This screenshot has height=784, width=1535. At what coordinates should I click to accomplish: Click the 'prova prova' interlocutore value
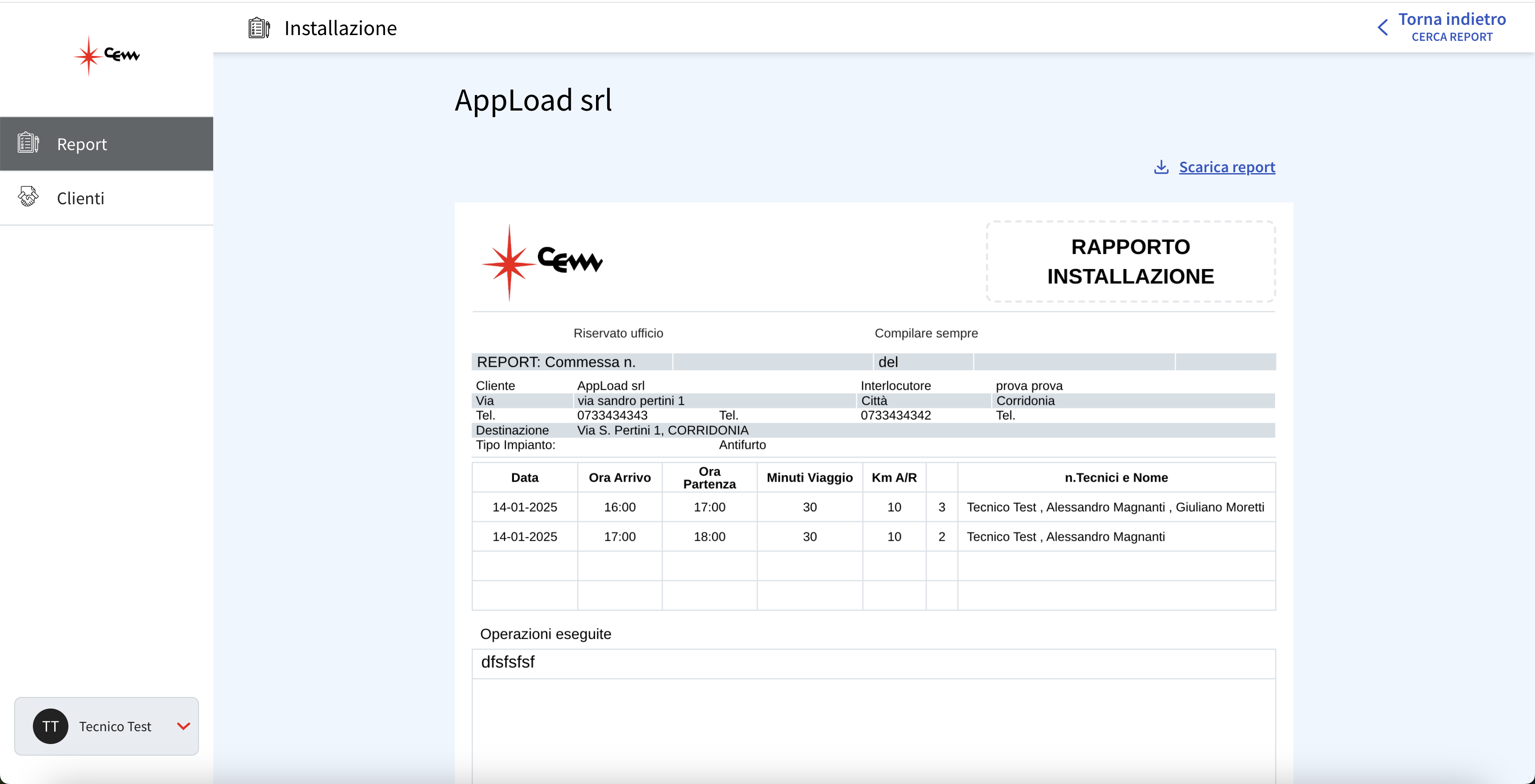(1029, 385)
